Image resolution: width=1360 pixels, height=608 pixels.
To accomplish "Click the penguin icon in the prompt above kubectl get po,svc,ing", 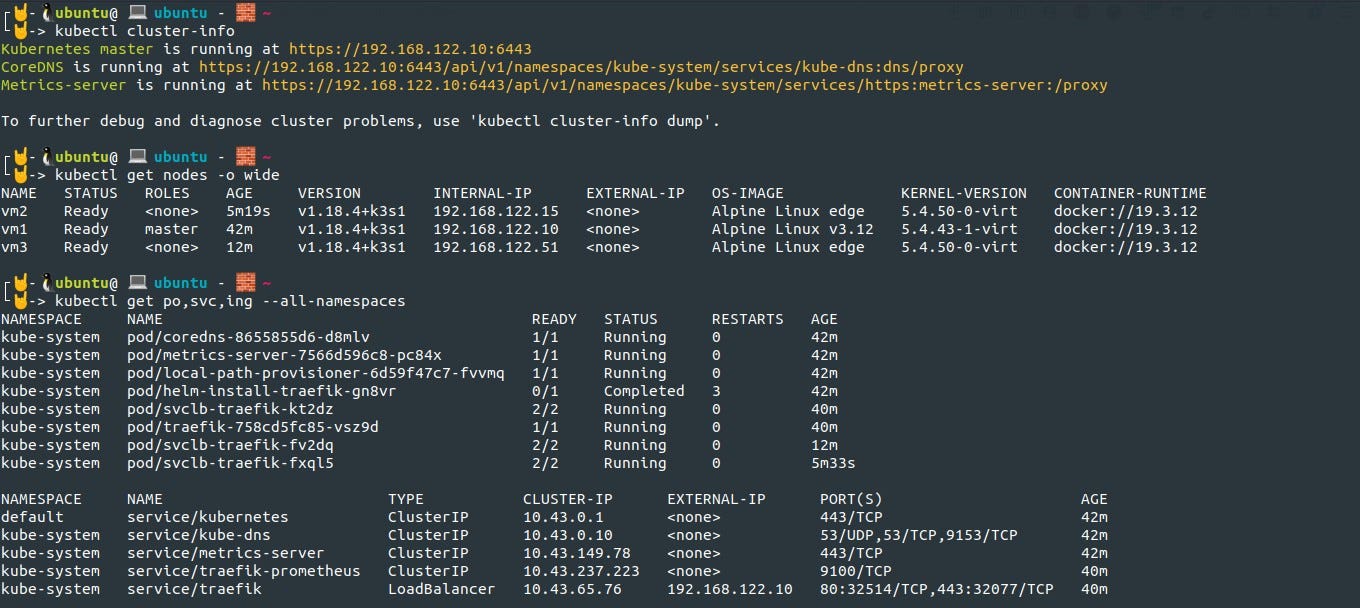I will [x=47, y=283].
